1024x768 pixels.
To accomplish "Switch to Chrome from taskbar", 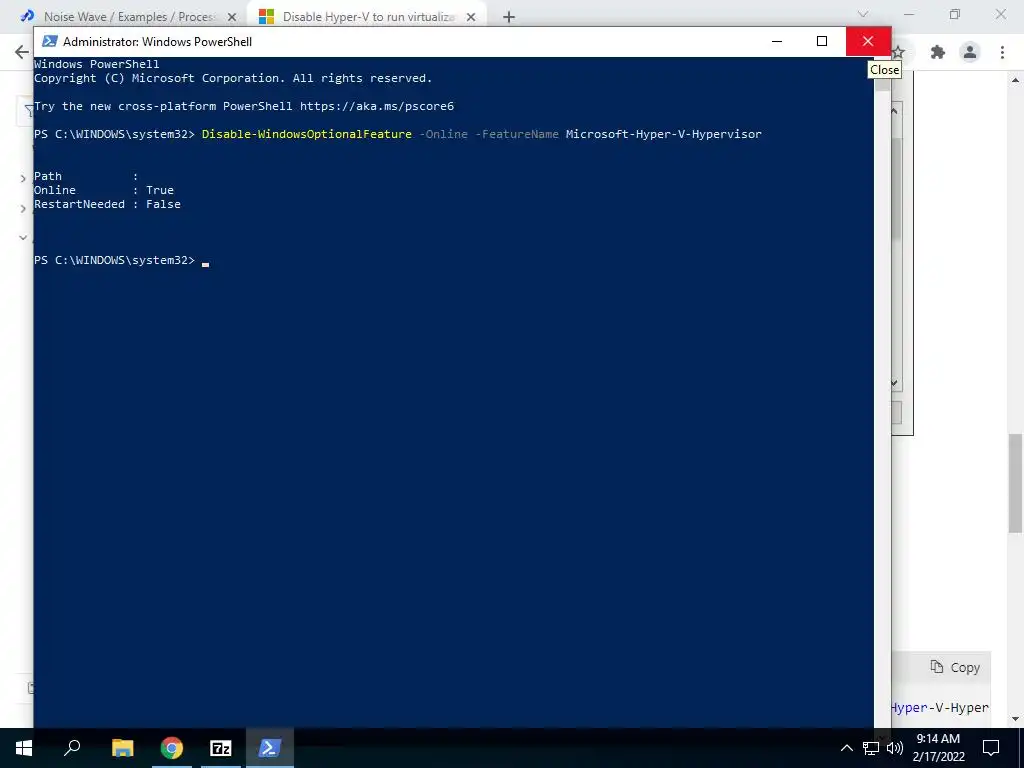I will point(172,748).
